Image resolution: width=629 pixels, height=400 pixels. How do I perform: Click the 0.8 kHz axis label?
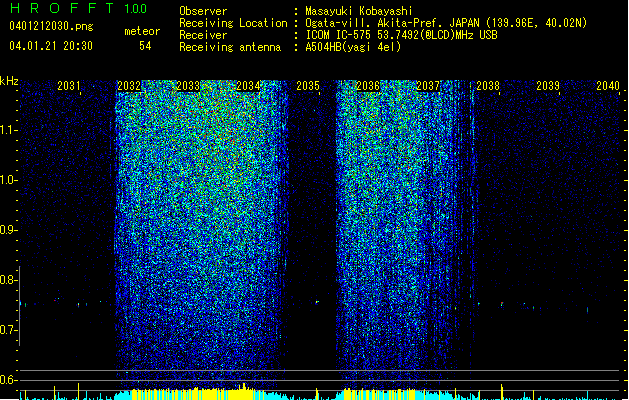click(x=8, y=280)
